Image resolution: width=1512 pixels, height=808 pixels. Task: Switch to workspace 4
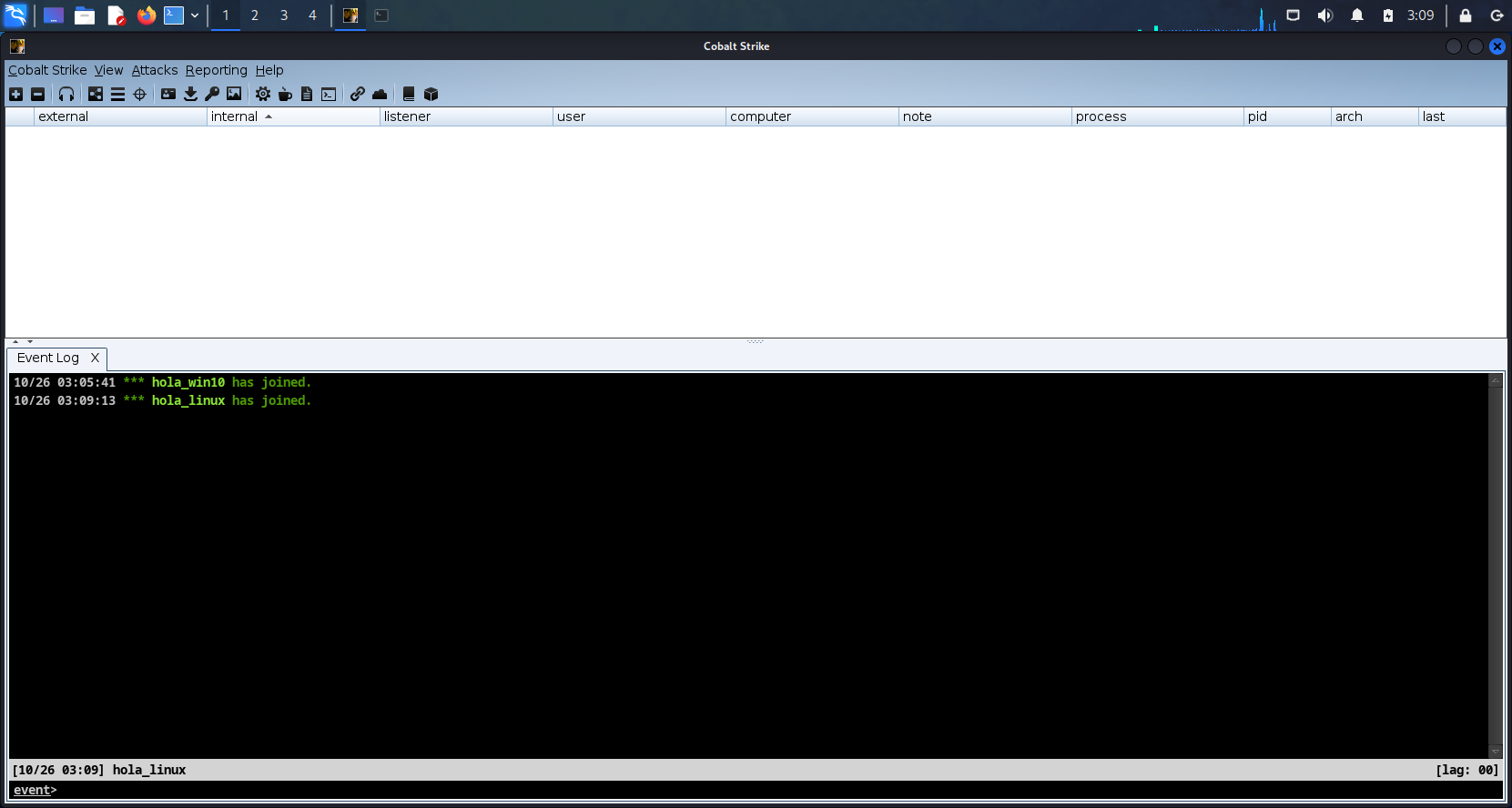tap(313, 15)
